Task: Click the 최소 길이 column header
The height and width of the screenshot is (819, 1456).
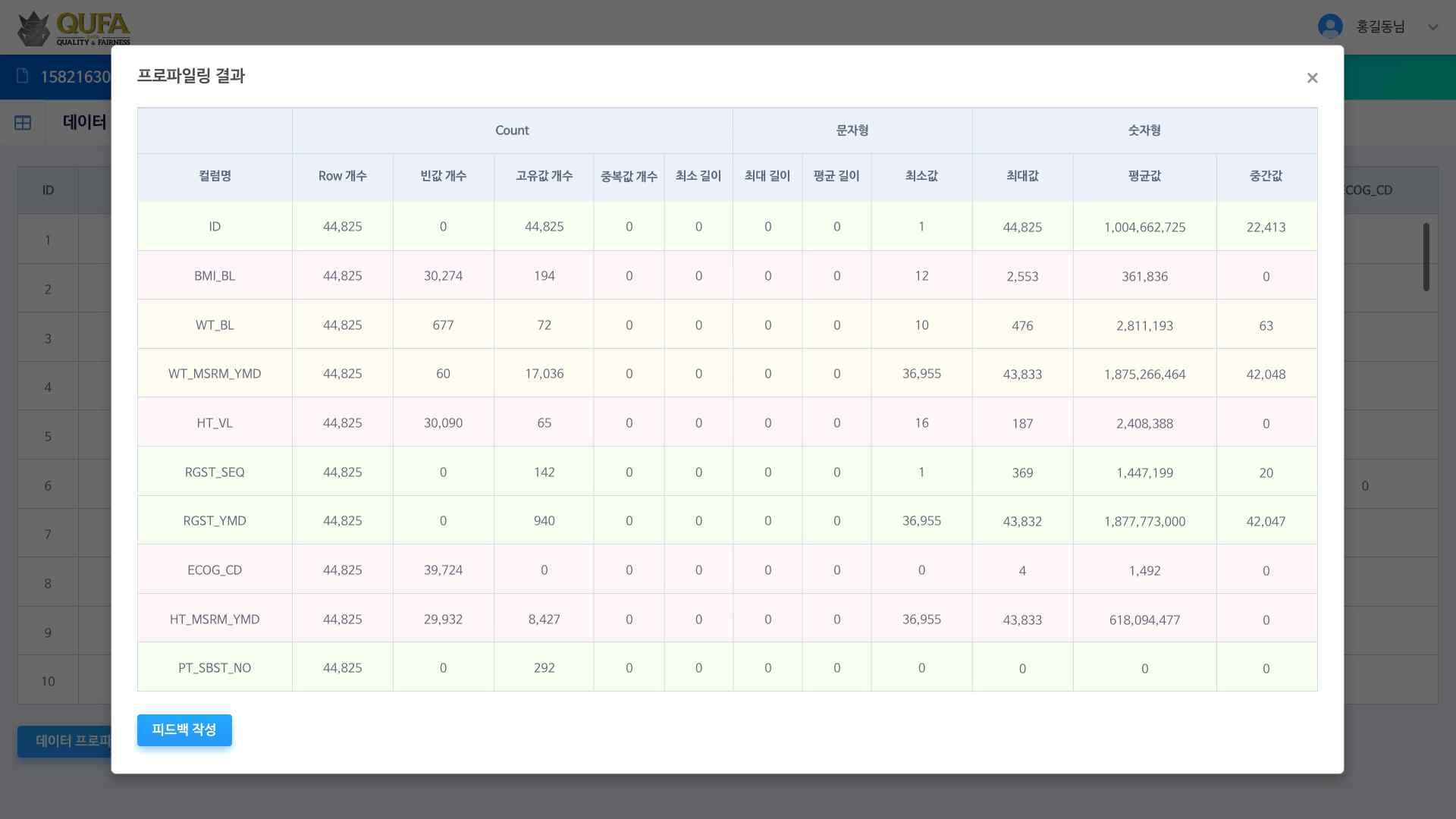Action: pyautogui.click(x=698, y=176)
